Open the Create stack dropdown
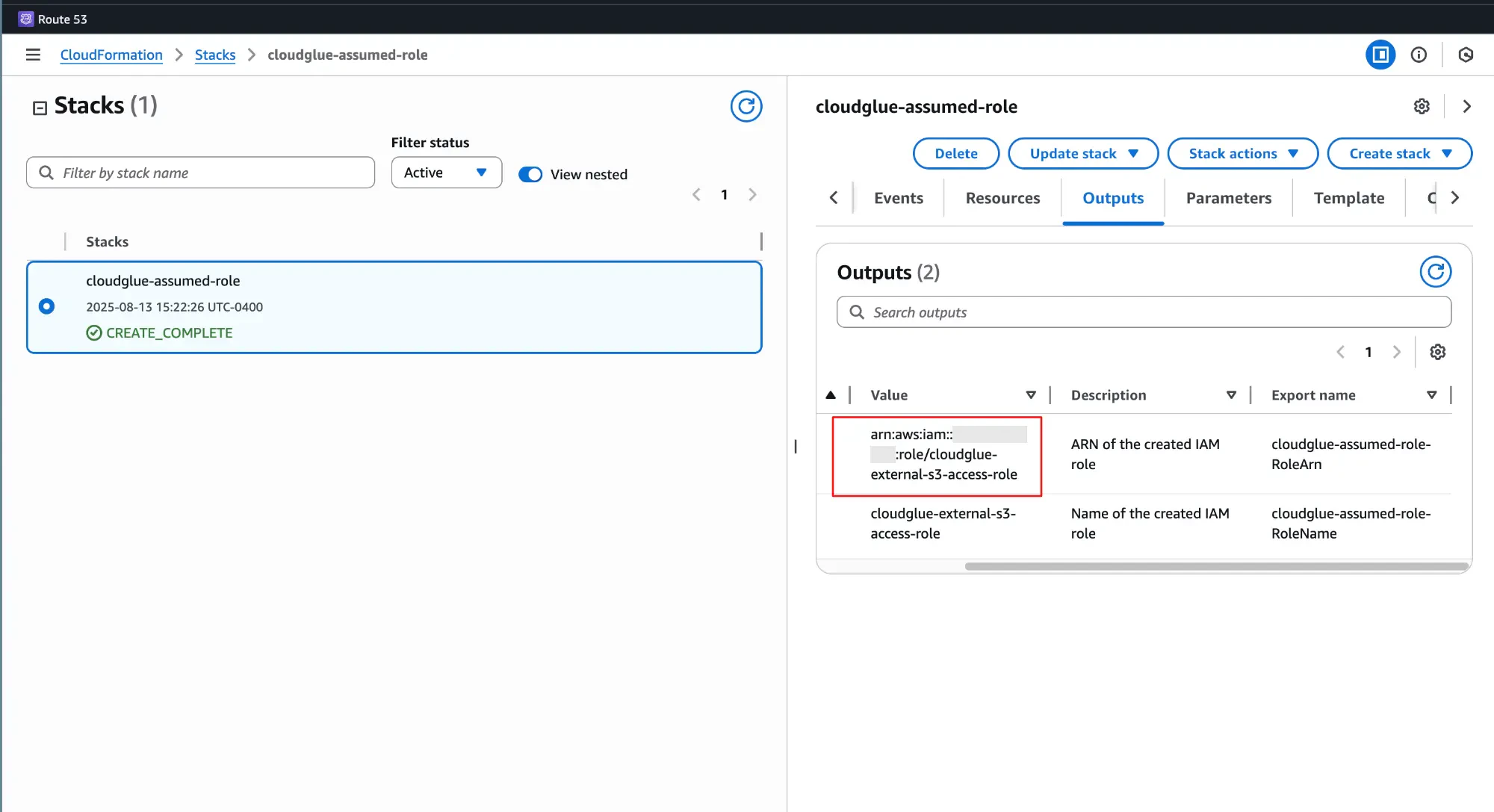Image resolution: width=1494 pixels, height=812 pixels. (1400, 153)
